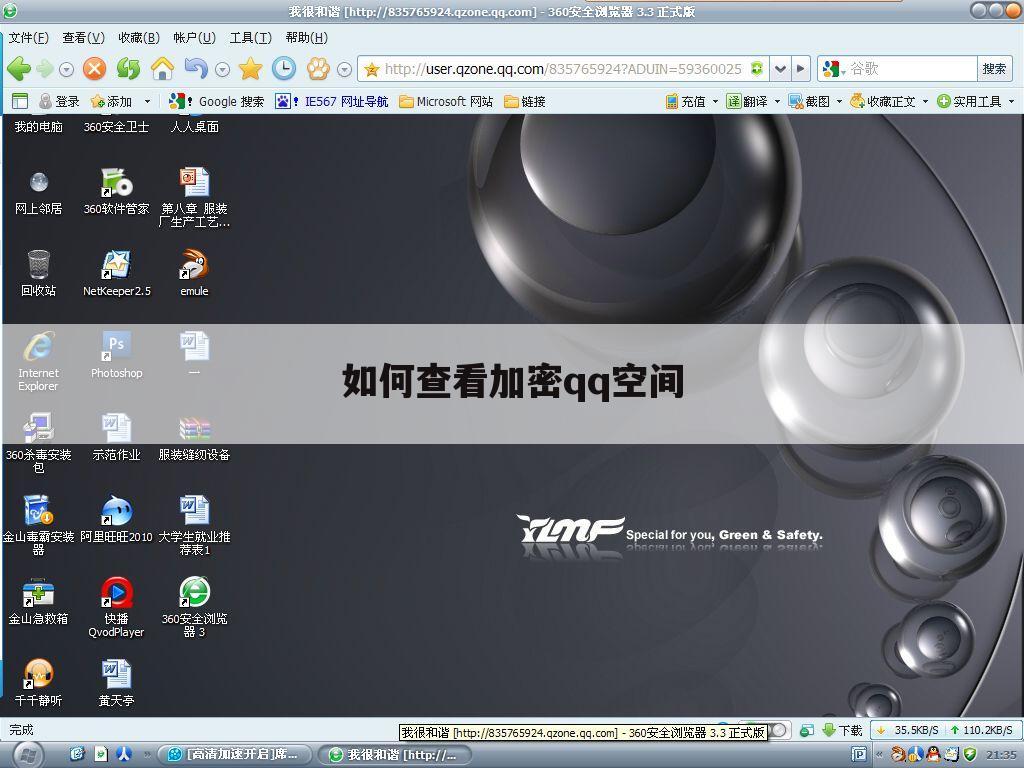Select the 千千静听 desktop icon
Screen dimensions: 1024x768
(39, 682)
